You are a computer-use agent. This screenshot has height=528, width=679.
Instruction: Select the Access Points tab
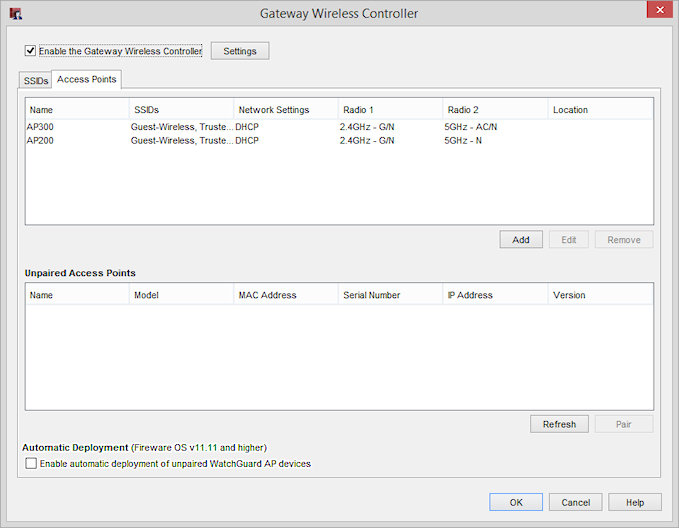[x=86, y=79]
